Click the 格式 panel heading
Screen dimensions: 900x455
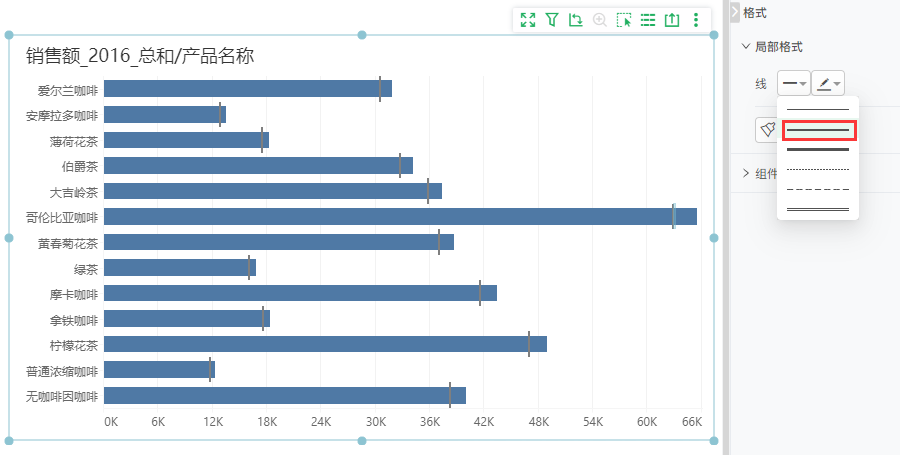coord(755,13)
